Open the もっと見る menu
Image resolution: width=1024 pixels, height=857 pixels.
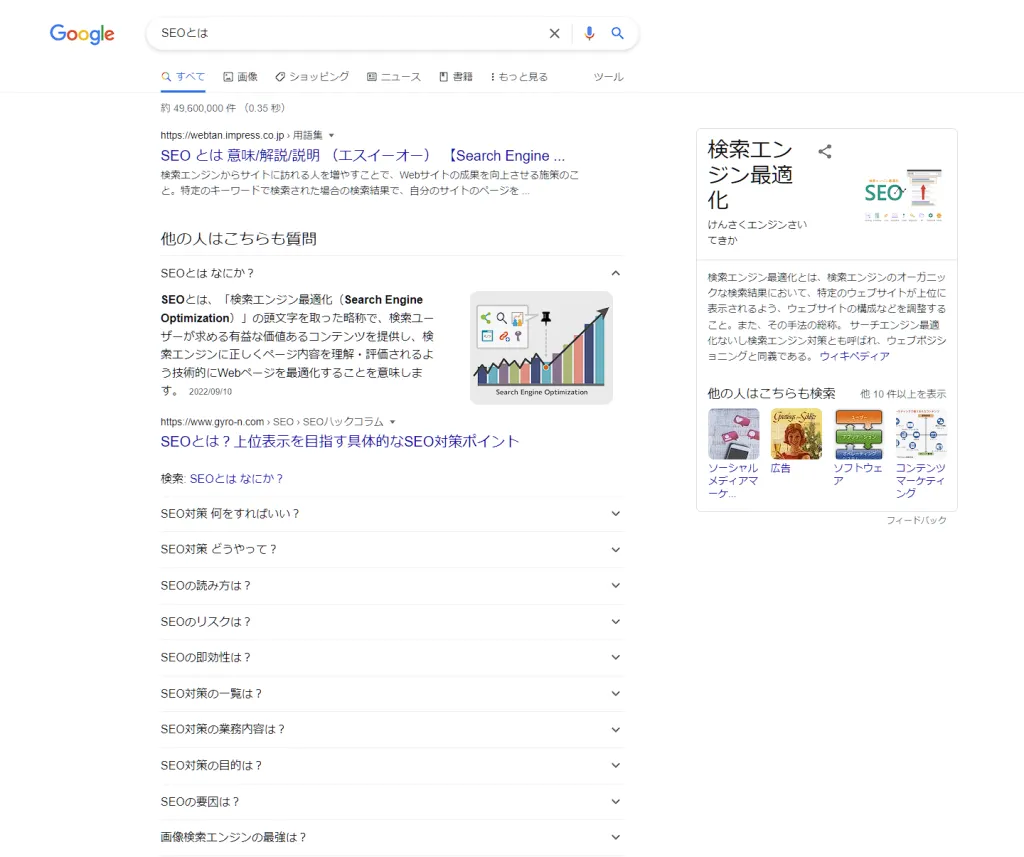(x=519, y=77)
